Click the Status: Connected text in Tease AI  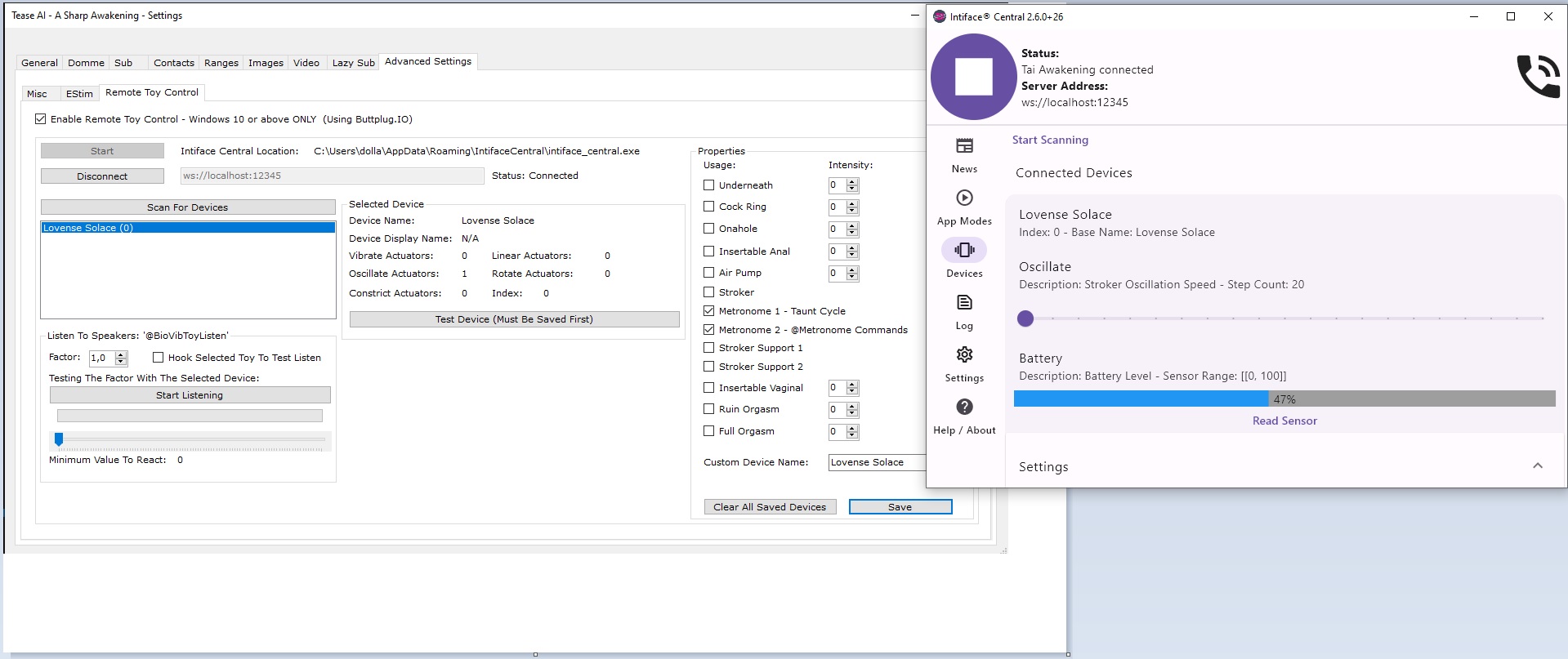(x=535, y=176)
